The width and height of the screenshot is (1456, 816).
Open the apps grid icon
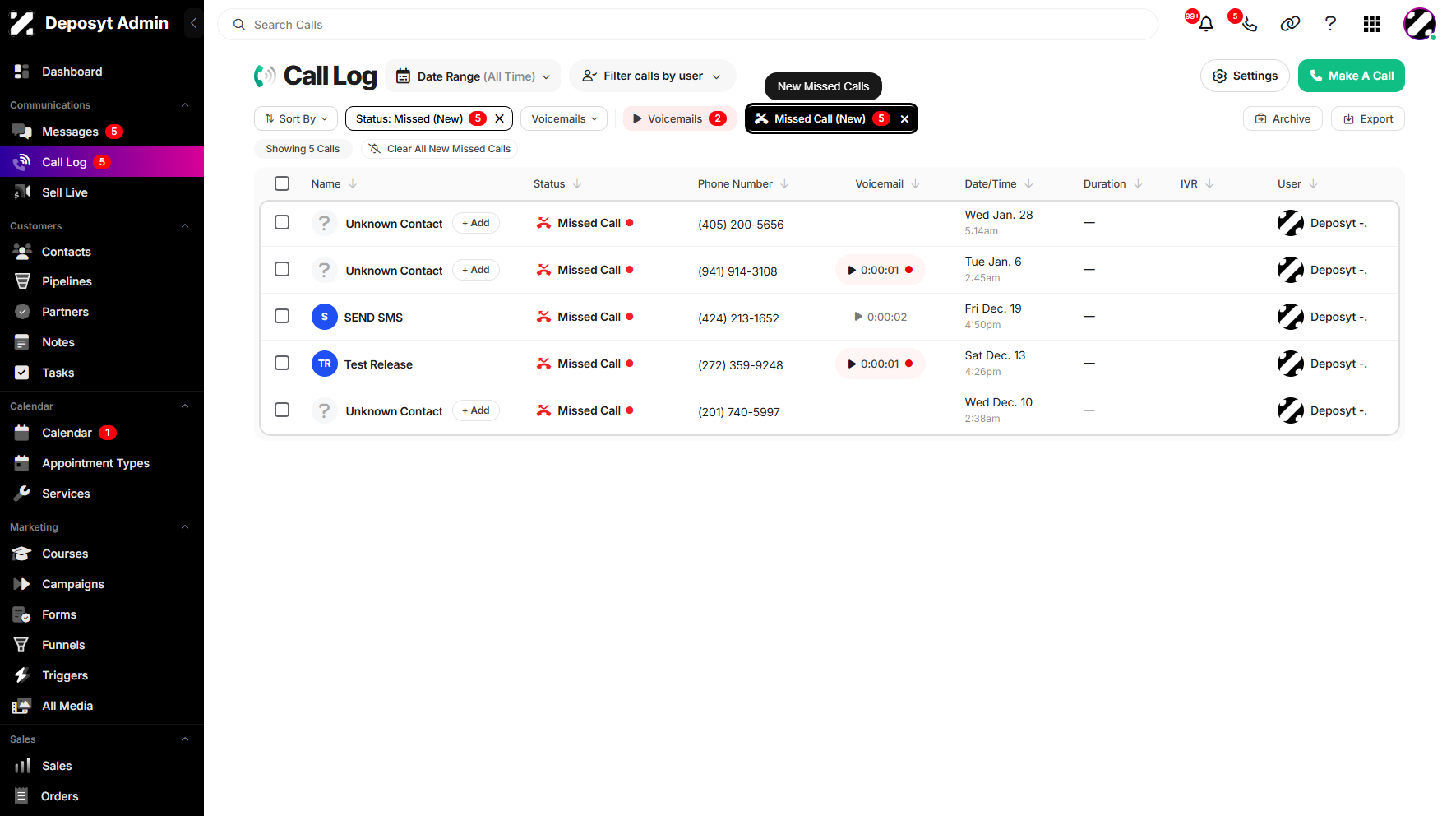click(x=1371, y=24)
